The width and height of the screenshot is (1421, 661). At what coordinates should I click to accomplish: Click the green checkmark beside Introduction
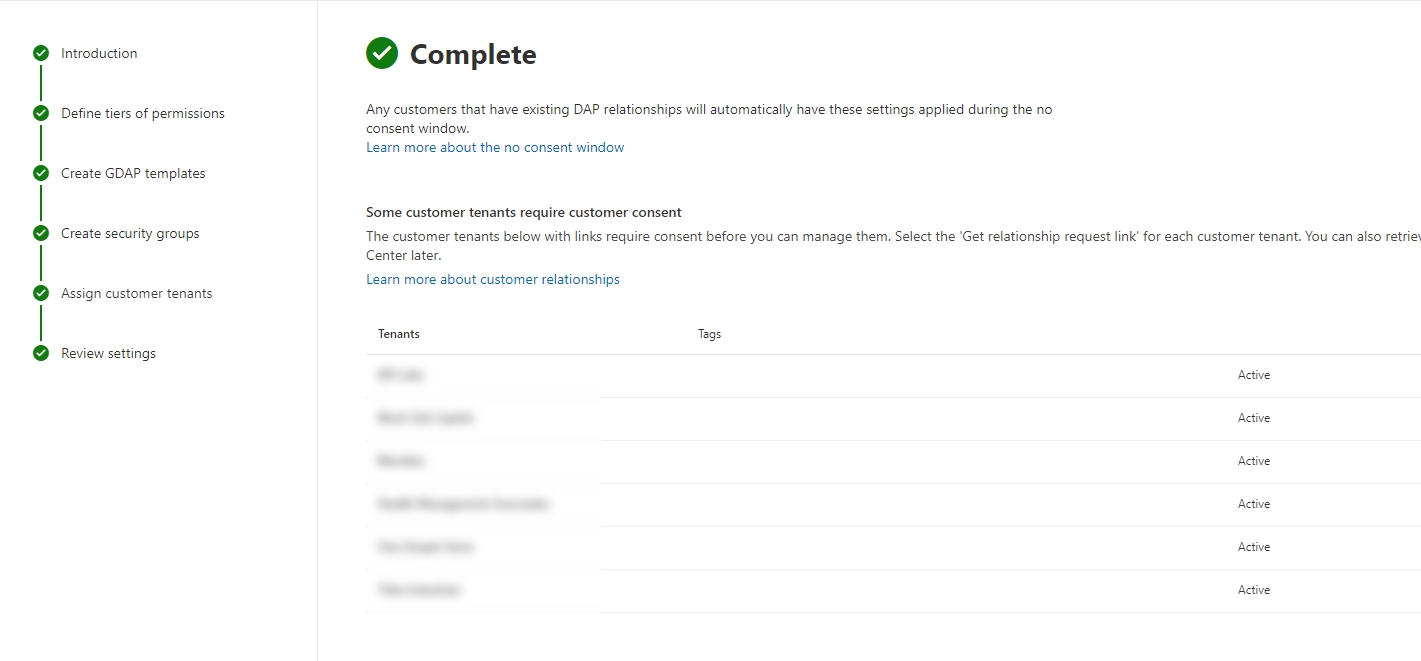point(41,53)
